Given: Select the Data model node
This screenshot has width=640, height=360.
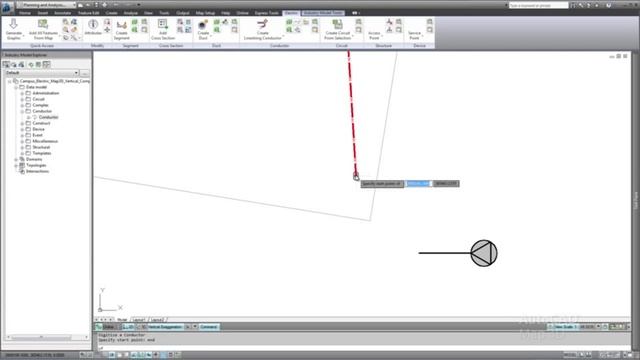Looking at the screenshot, I should pos(36,87).
